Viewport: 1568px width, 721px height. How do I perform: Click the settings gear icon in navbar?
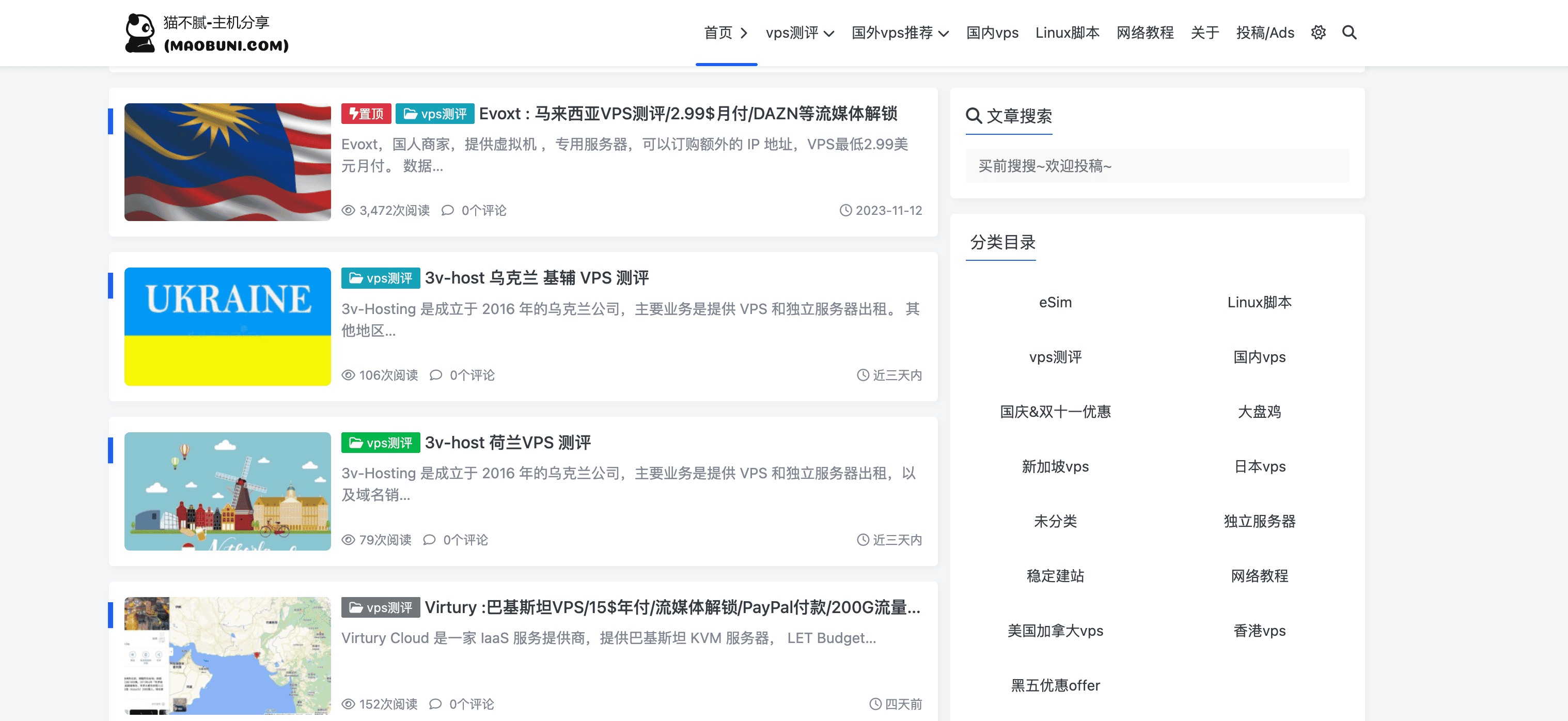tap(1318, 32)
